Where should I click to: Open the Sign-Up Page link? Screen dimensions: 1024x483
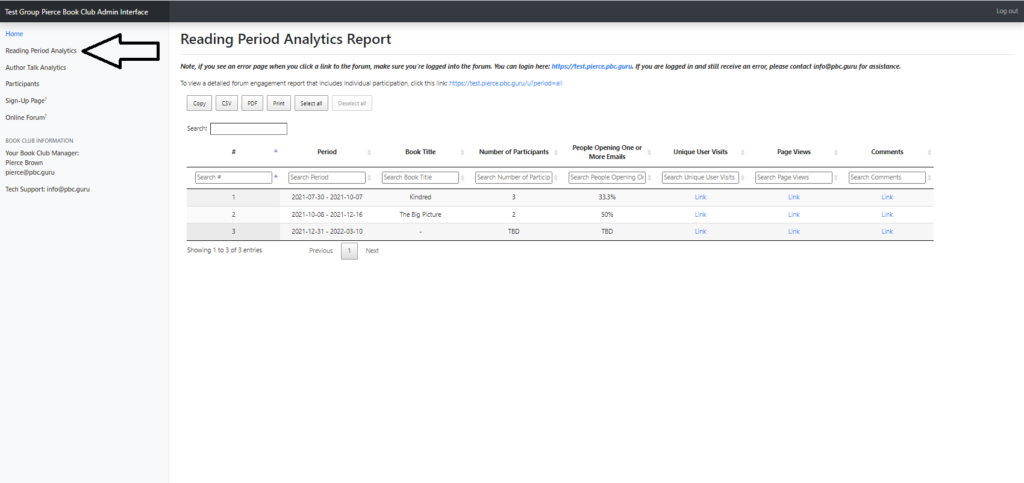[x=25, y=101]
